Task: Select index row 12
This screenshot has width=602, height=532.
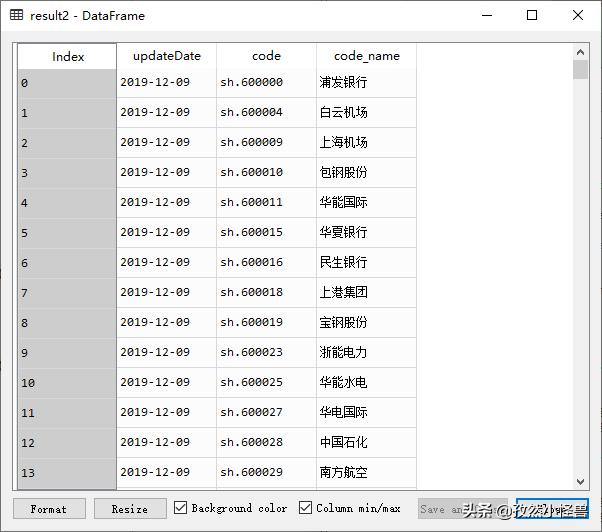Action: 67,443
